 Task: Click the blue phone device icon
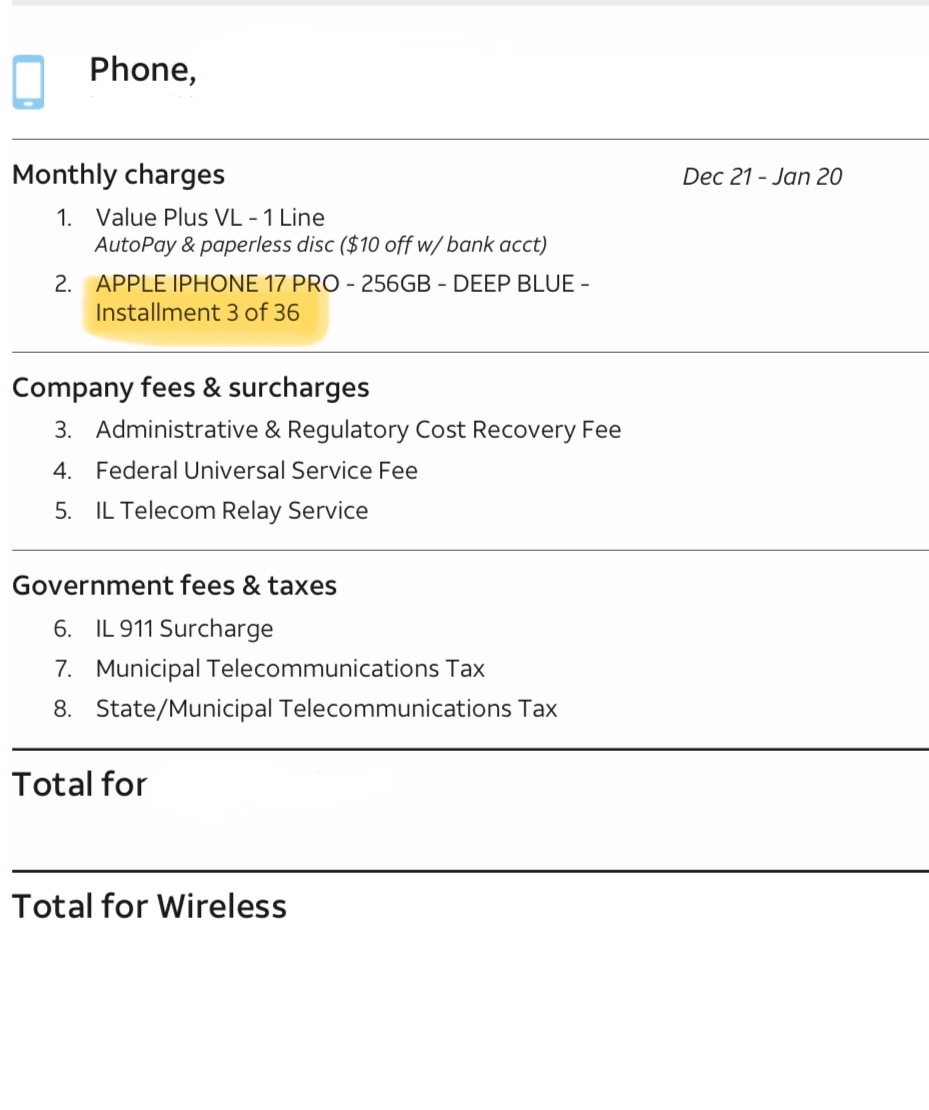click(28, 82)
